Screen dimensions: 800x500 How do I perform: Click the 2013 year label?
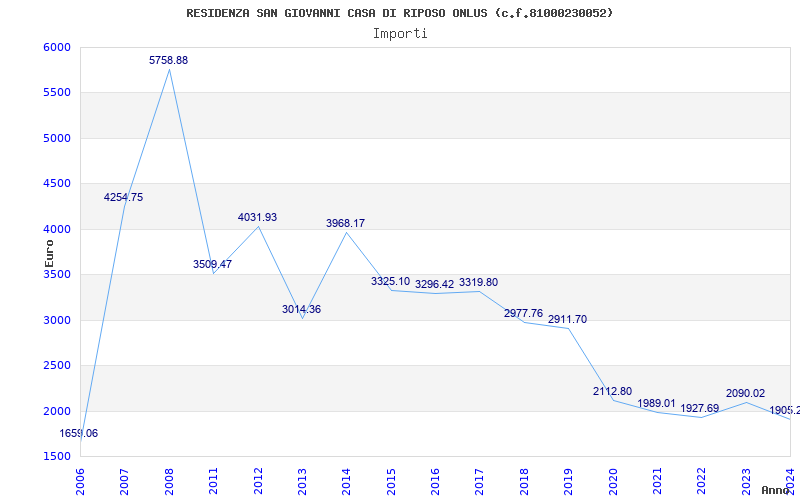302,482
